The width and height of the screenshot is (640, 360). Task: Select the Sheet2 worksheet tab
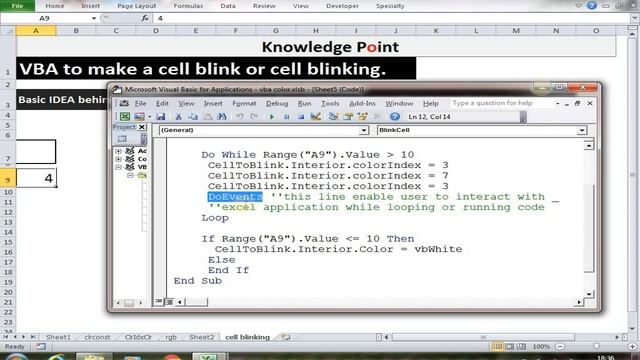202,337
